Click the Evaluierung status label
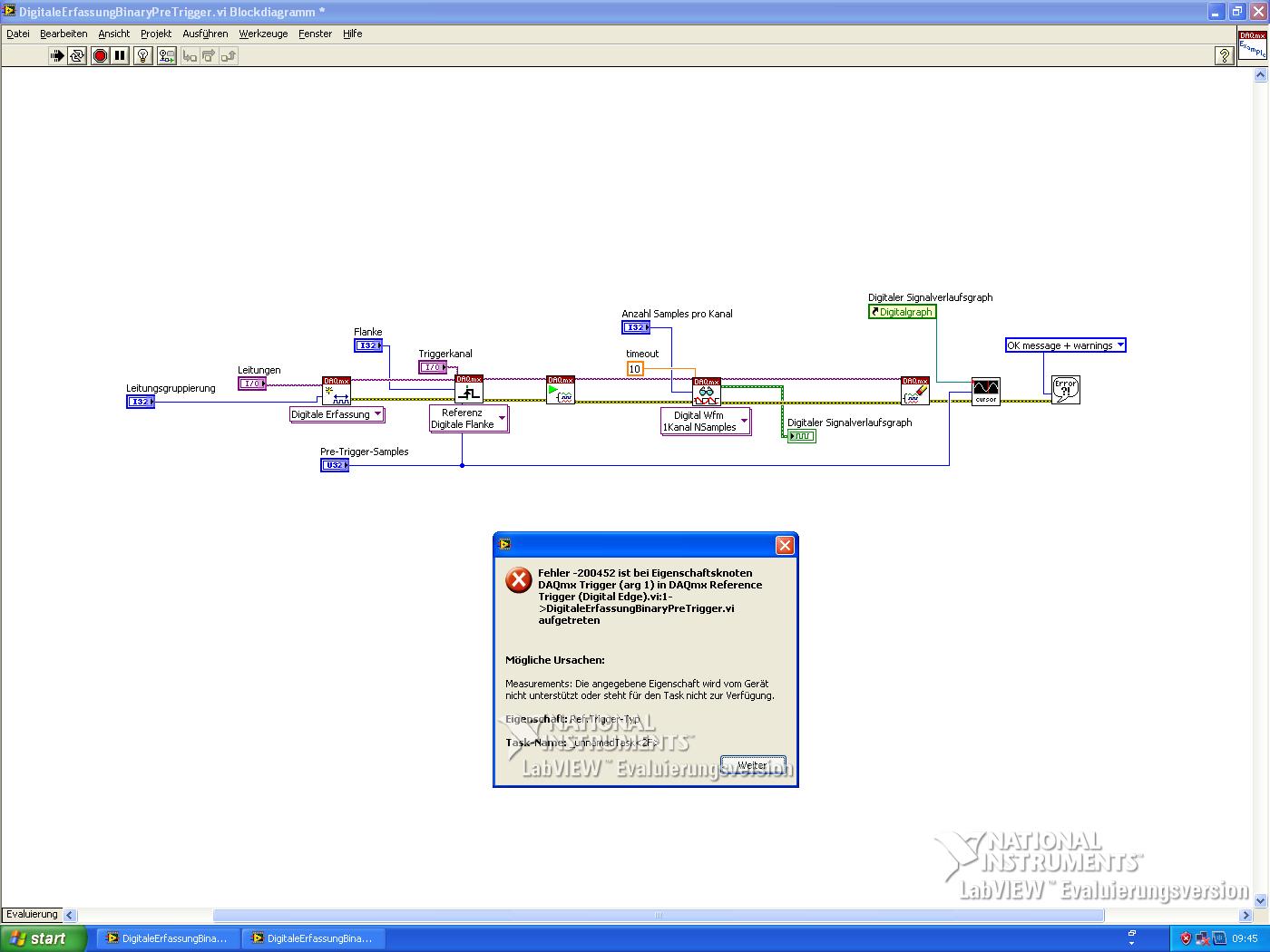The height and width of the screenshot is (952, 1270). [32, 915]
